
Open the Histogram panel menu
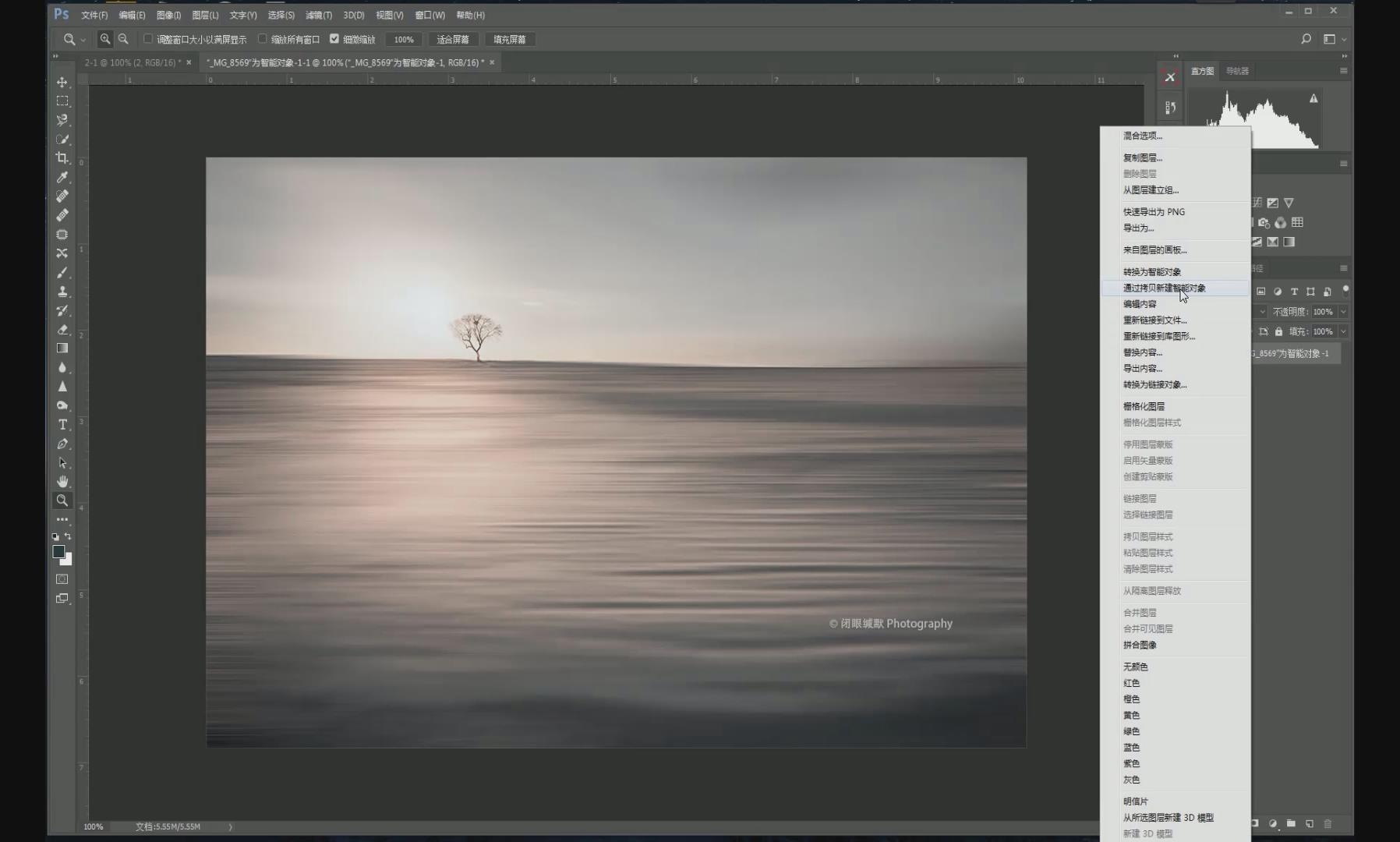point(1343,71)
